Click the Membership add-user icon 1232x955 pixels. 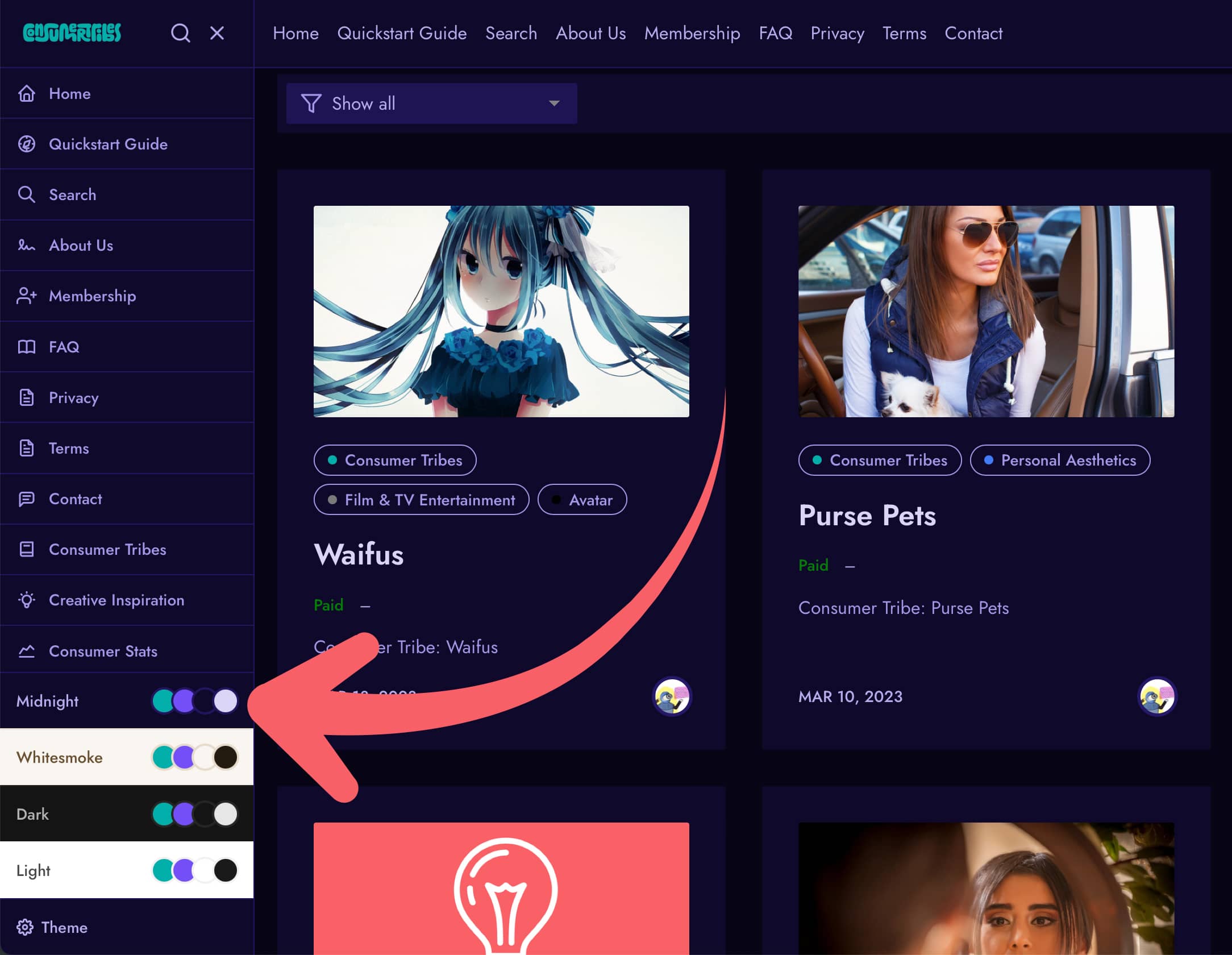[27, 296]
